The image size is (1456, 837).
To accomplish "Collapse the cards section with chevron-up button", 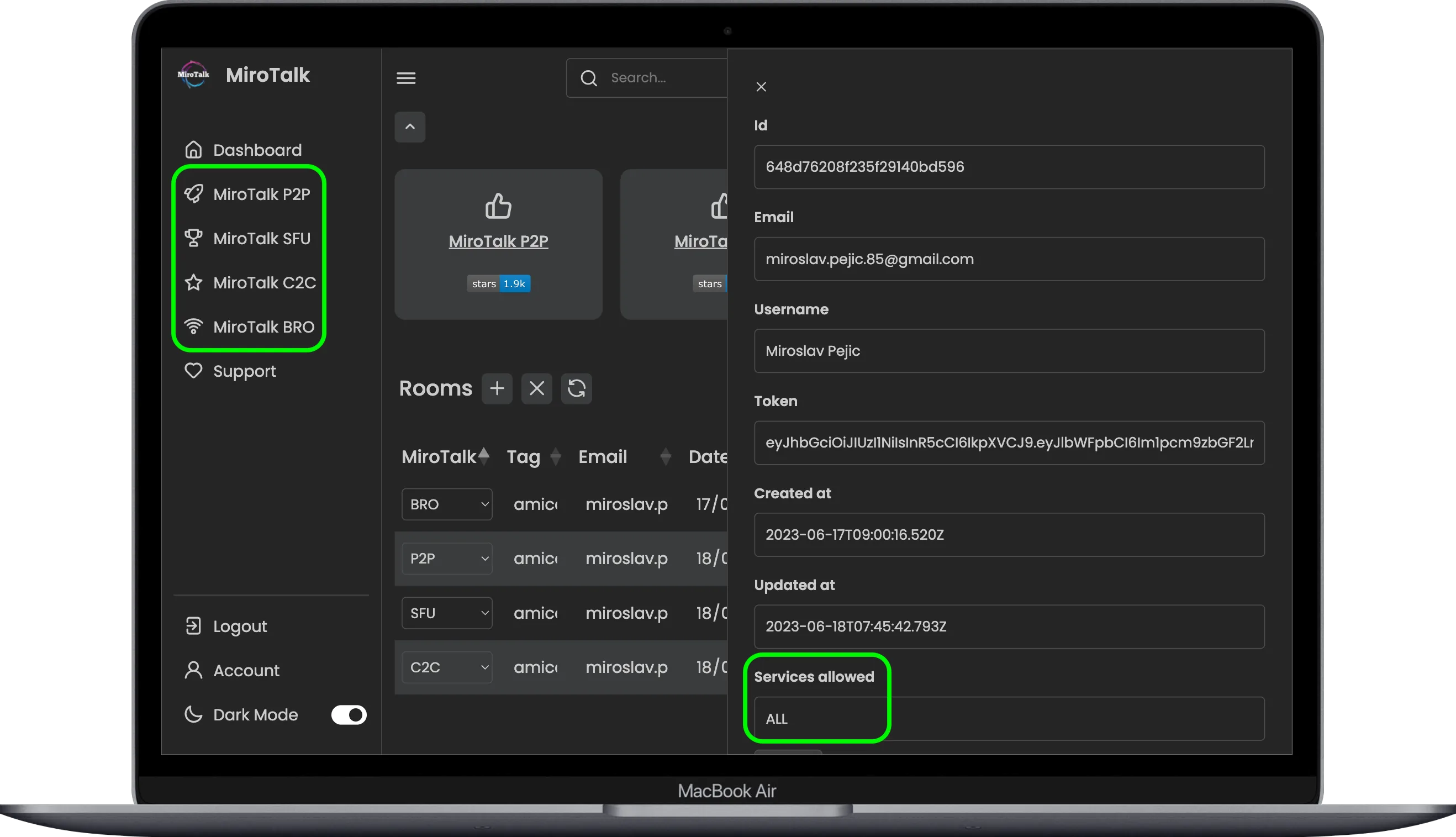I will point(410,127).
